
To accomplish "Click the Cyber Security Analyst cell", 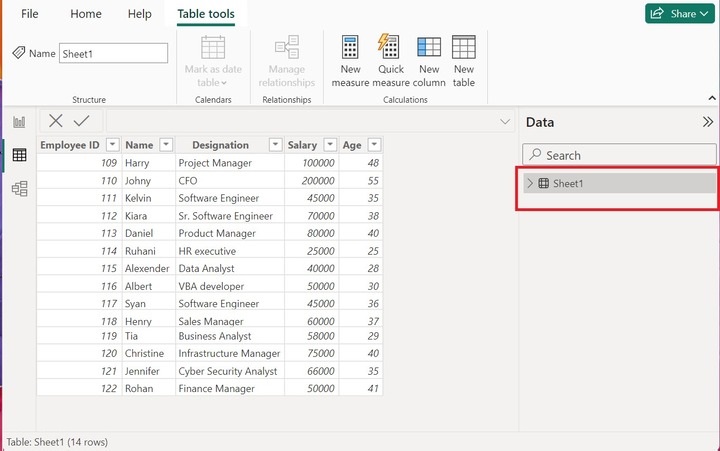I will [x=230, y=371].
